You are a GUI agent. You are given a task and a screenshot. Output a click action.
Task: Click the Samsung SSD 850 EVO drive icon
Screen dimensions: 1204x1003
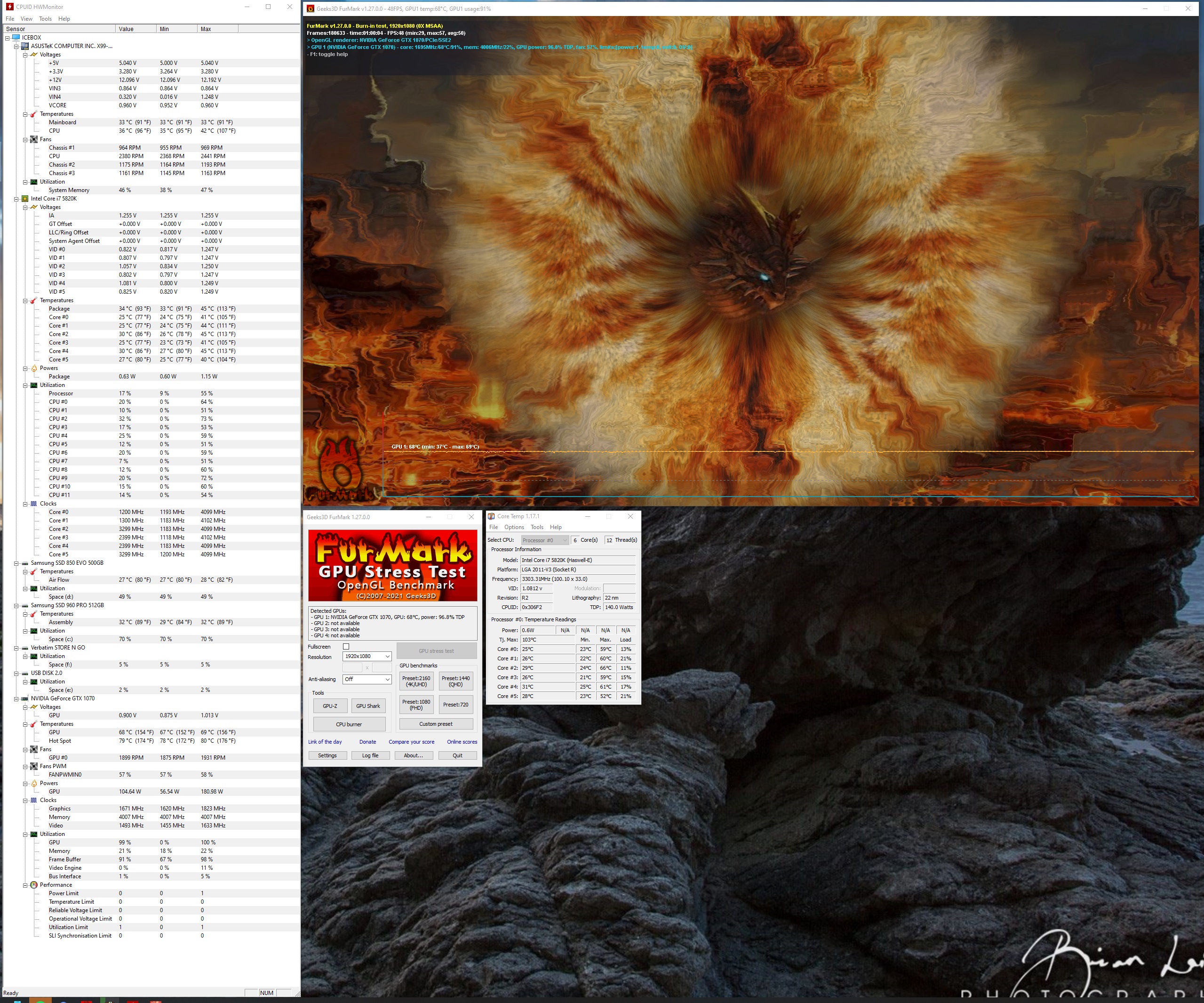coord(25,563)
